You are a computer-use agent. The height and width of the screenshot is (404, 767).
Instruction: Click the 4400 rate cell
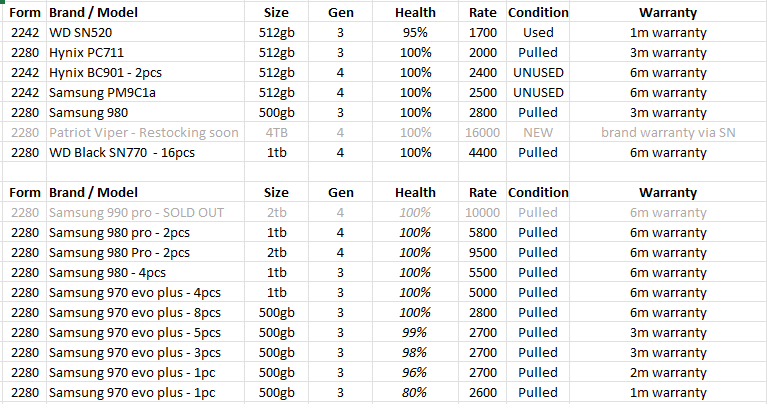pos(482,153)
